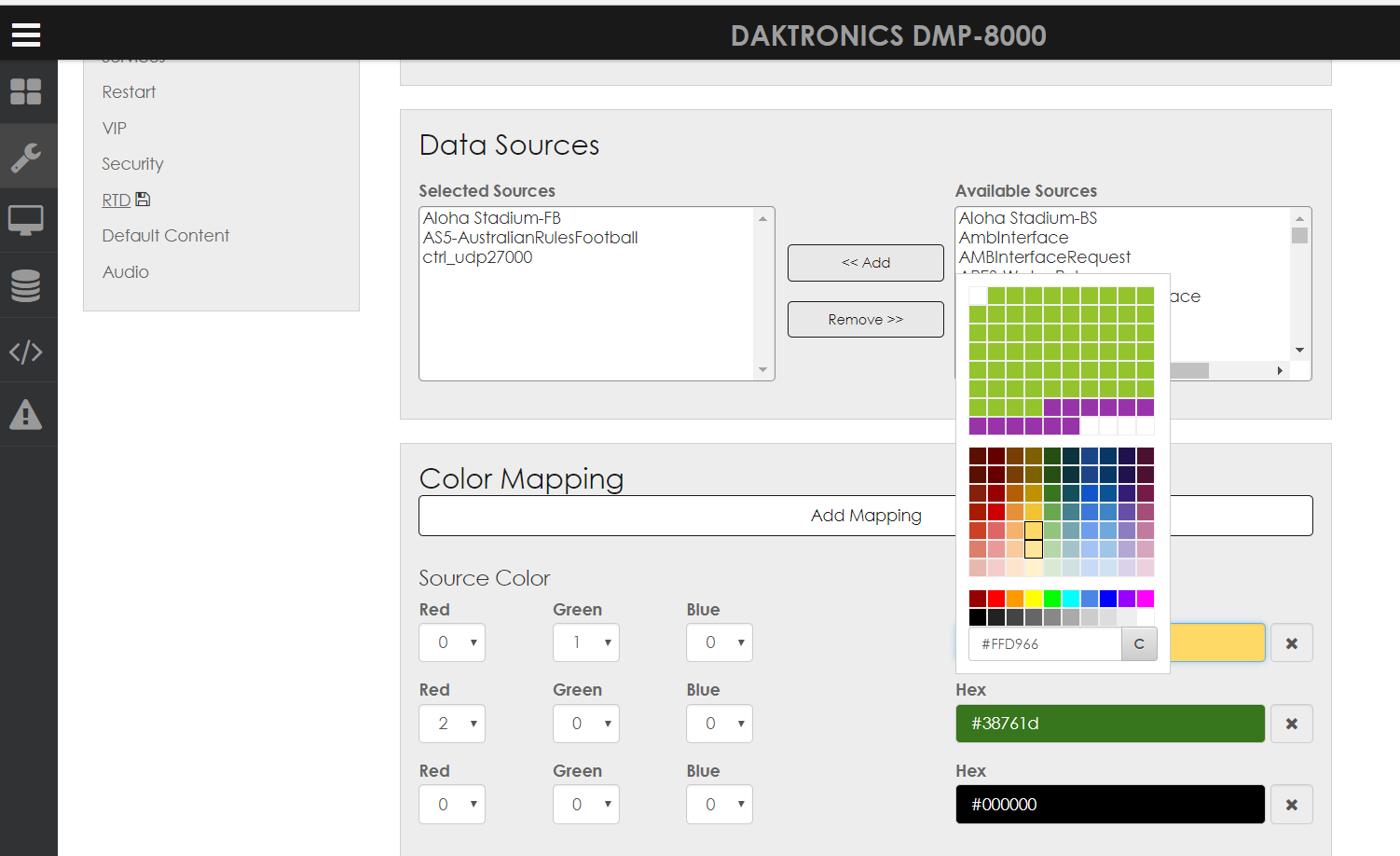Open the monitor display icon in sidebar
1400x856 pixels.
pos(26,221)
